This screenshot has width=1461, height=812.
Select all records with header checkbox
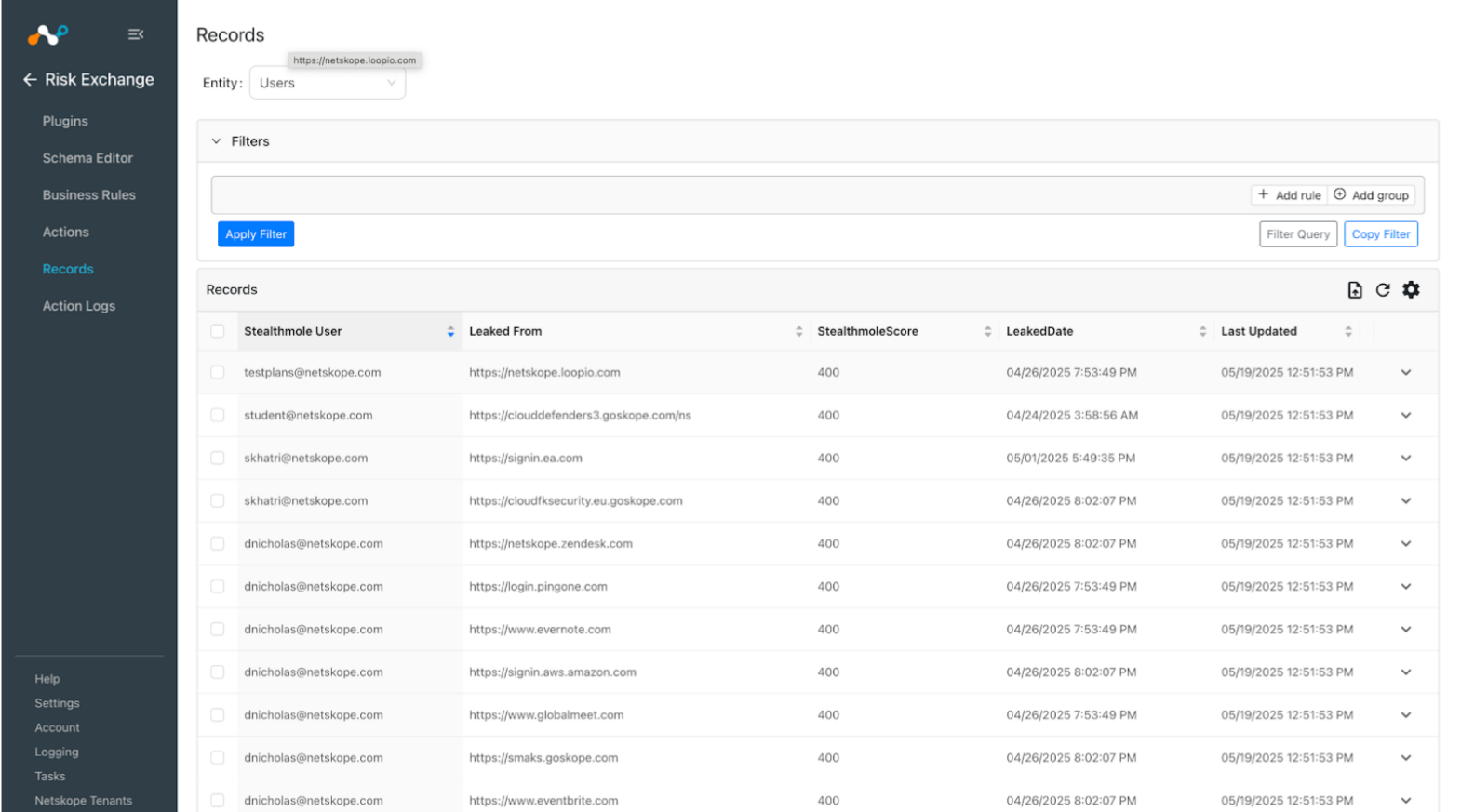pos(218,331)
